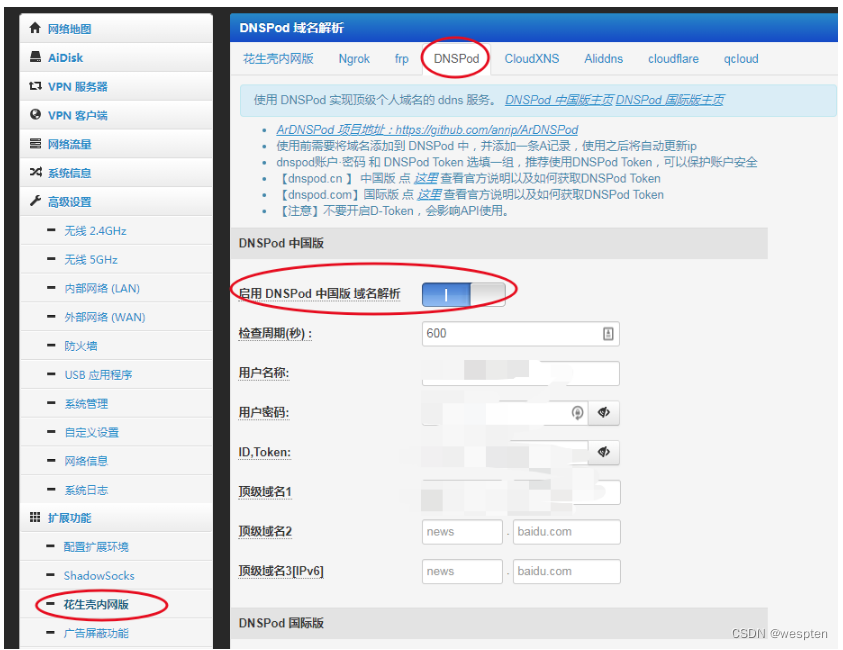Click 这里 link on the dnspod.cn line

point(425,178)
